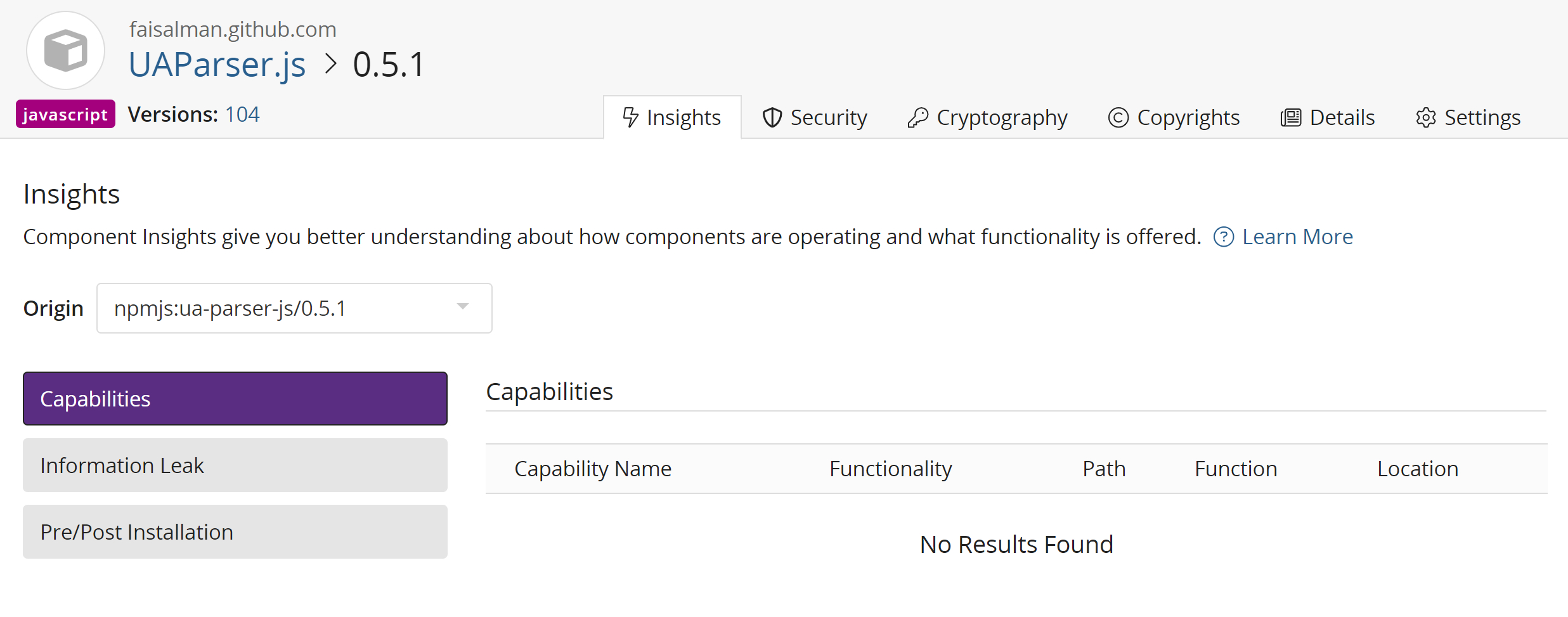
Task: Click the Capability Name column header
Action: coord(592,468)
